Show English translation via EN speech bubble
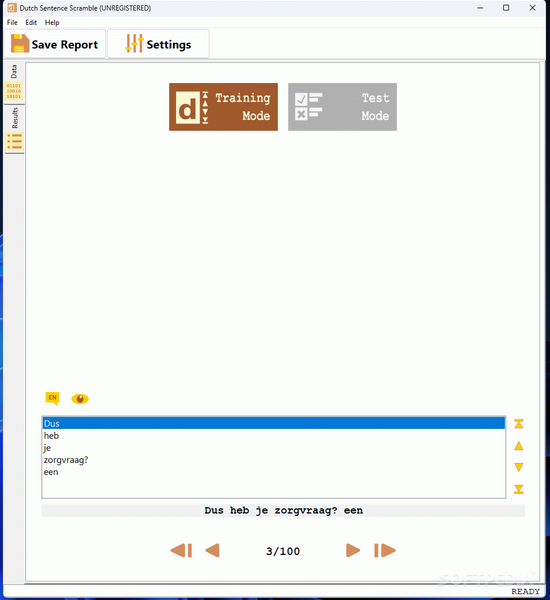 [x=52, y=398]
